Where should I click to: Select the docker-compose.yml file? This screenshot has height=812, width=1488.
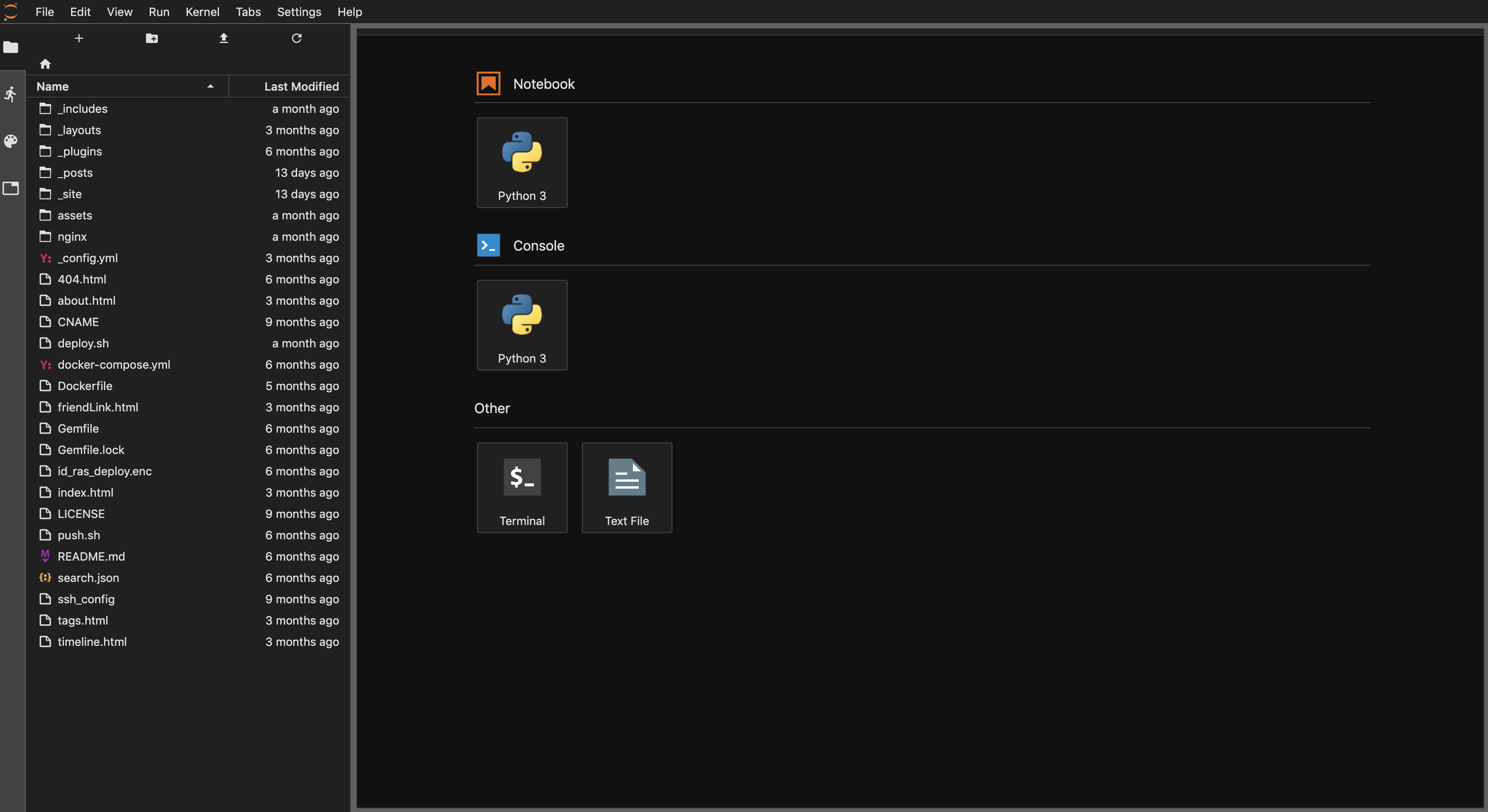coord(114,364)
